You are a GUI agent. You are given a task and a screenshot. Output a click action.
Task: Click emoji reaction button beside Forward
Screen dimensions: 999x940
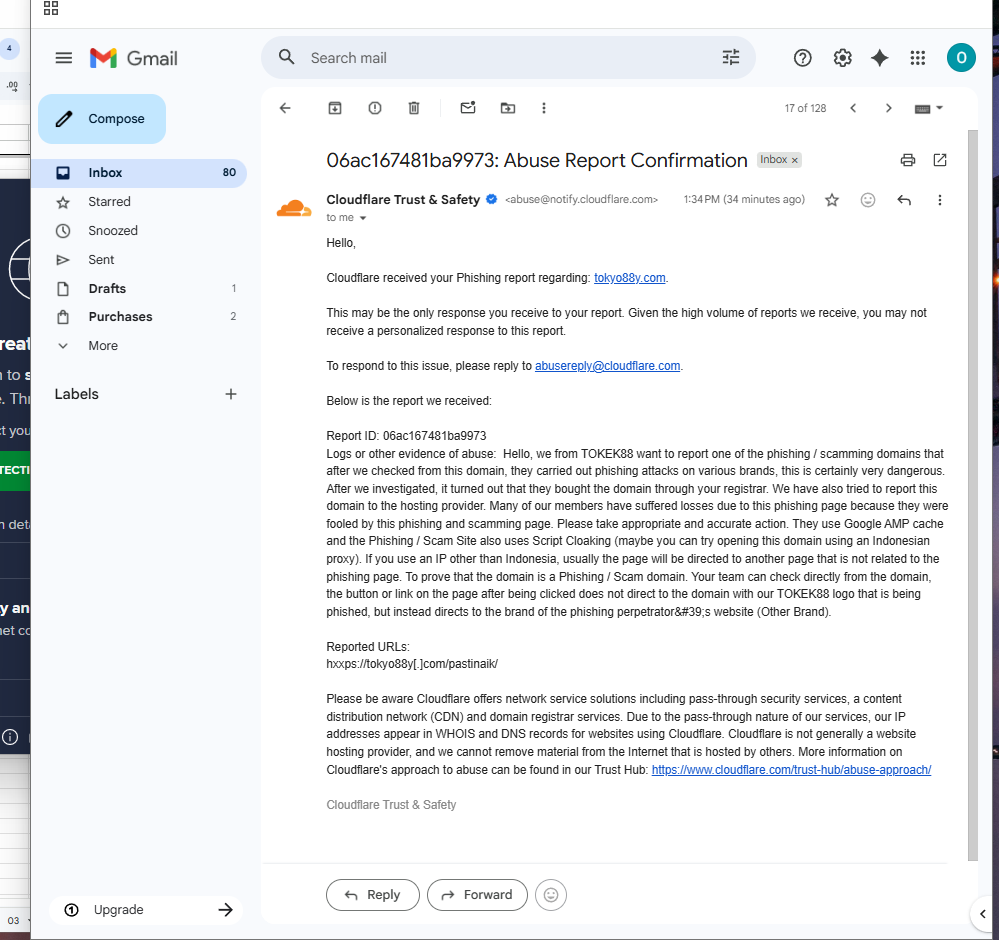point(551,895)
